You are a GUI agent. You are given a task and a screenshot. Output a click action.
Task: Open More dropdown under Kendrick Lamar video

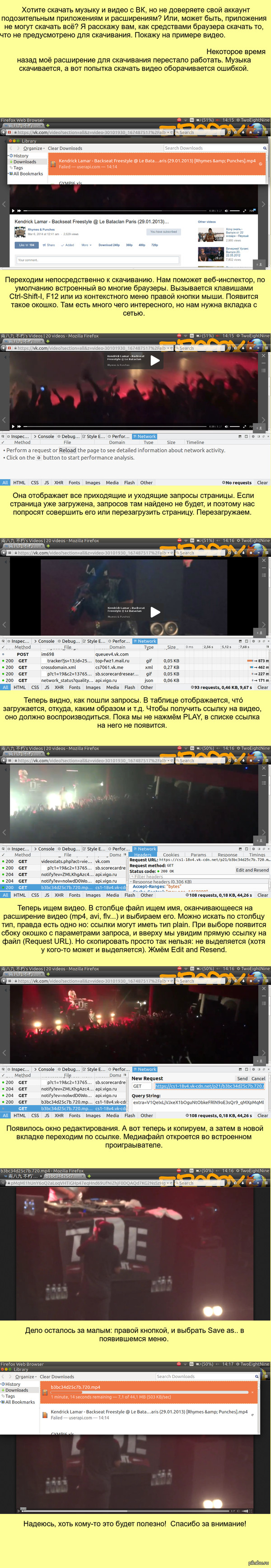point(86,245)
